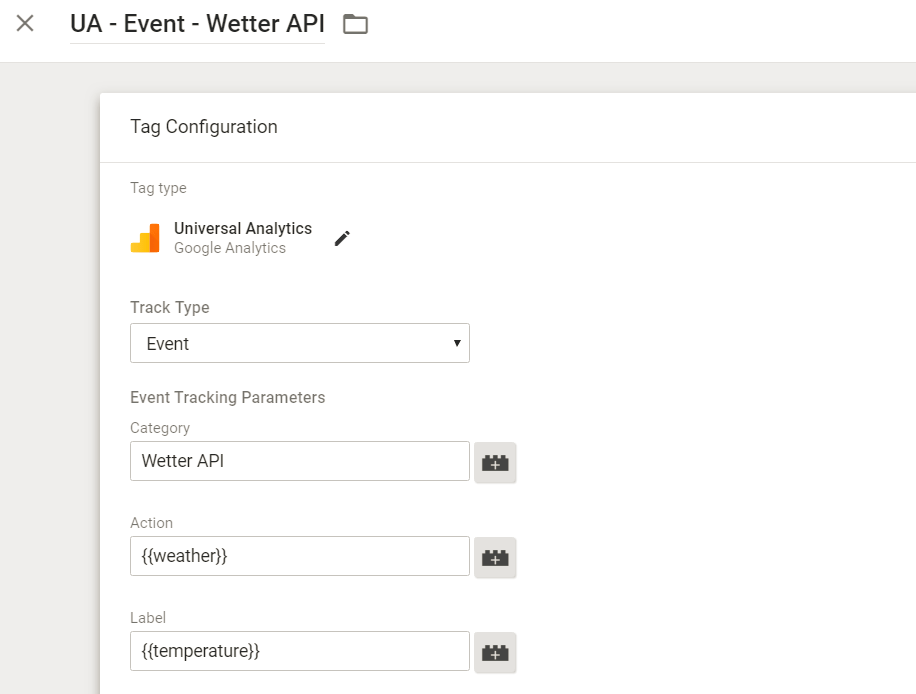Select the Universal Analytics tag type name
This screenshot has width=916, height=694.
tap(243, 229)
